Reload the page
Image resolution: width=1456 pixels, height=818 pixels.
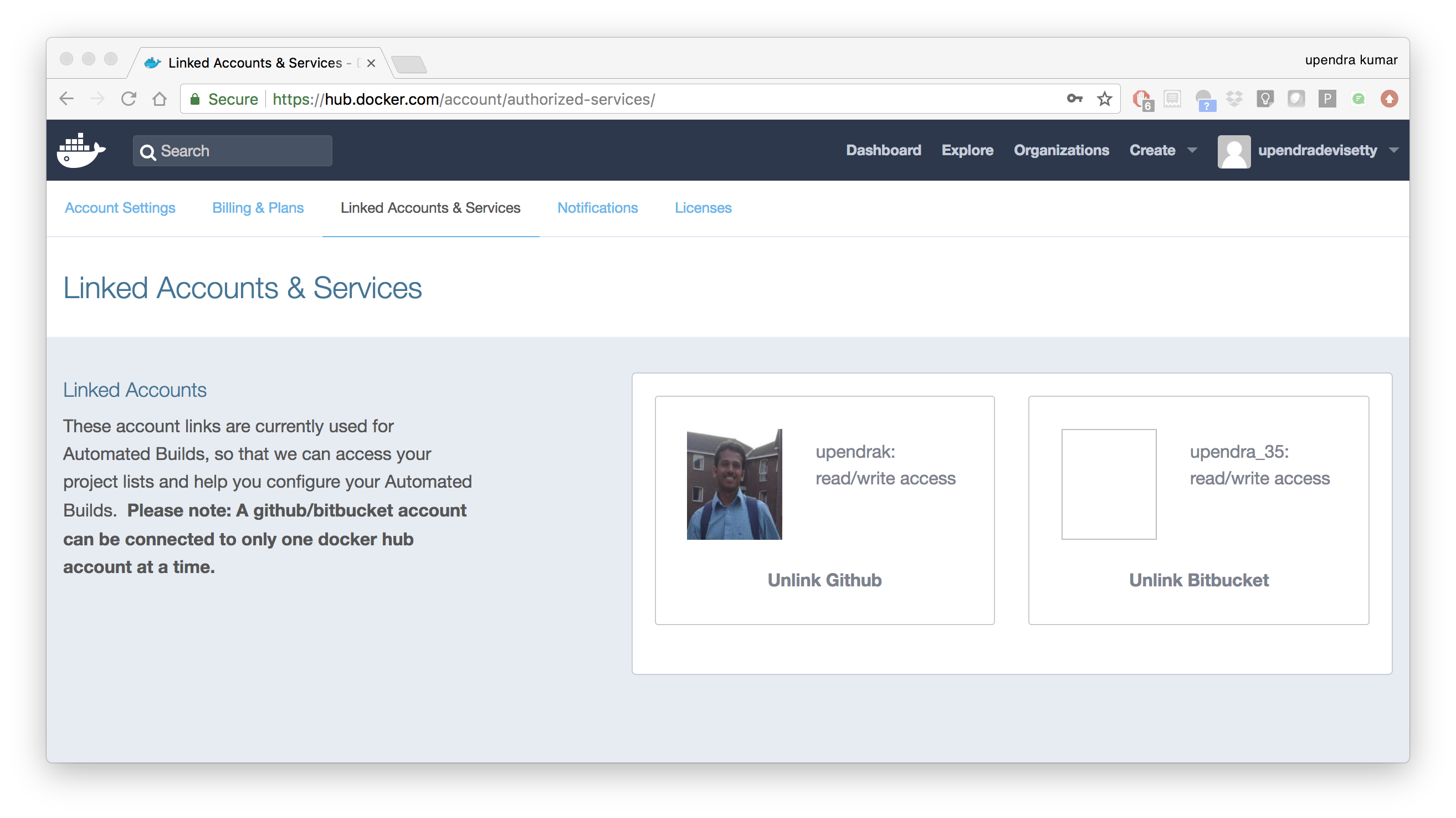129,99
